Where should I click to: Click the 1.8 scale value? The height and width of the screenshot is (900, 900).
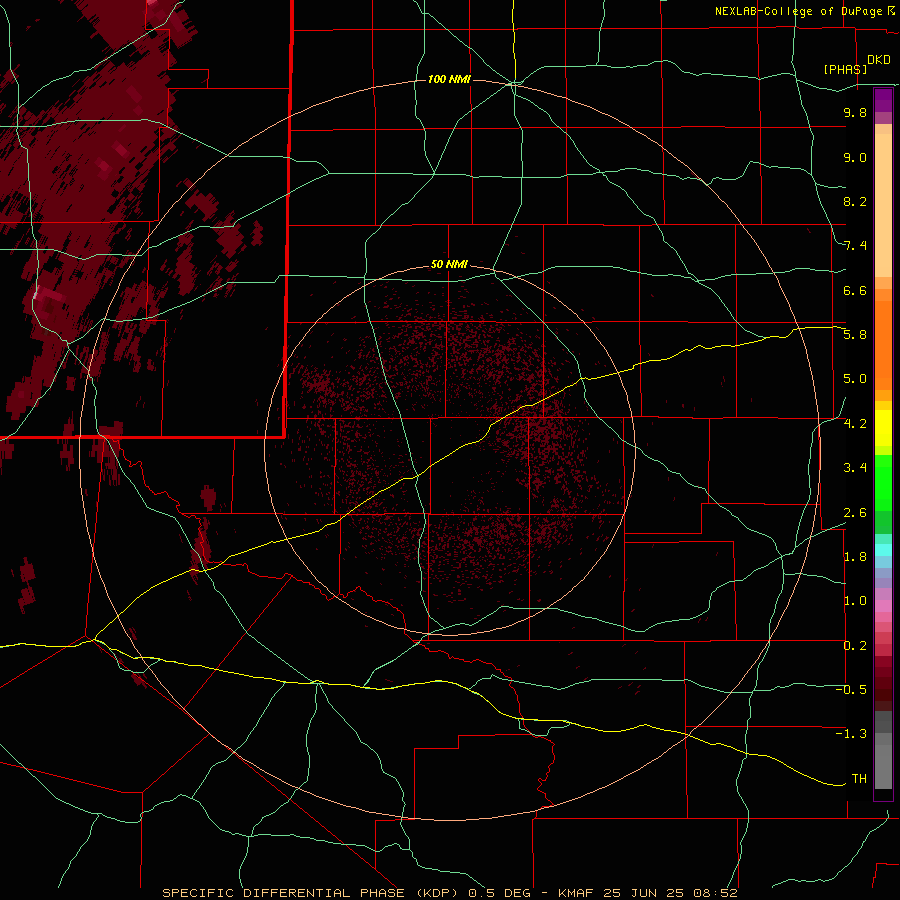(x=855, y=557)
